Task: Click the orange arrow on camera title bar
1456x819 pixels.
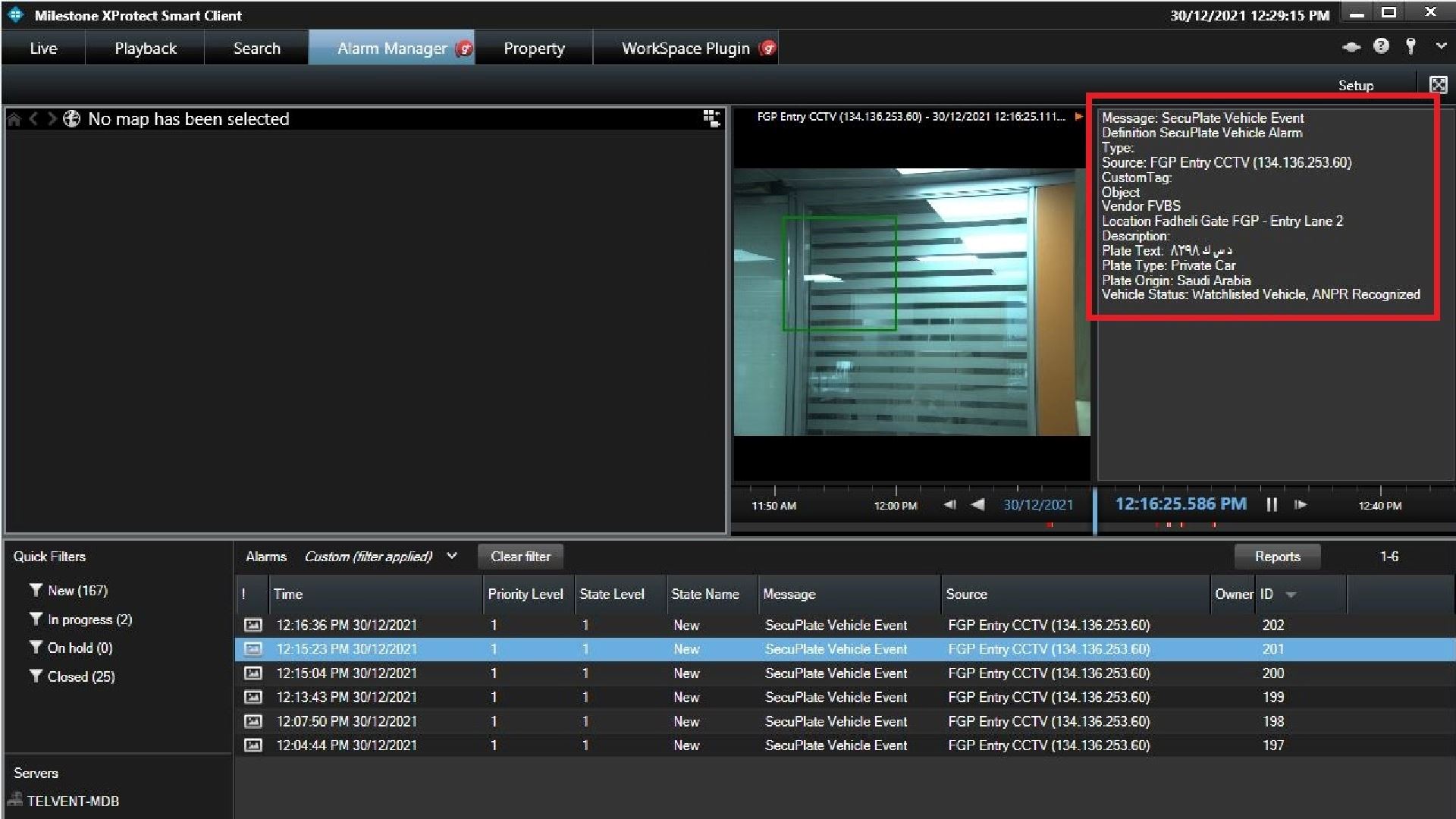Action: 1078,117
